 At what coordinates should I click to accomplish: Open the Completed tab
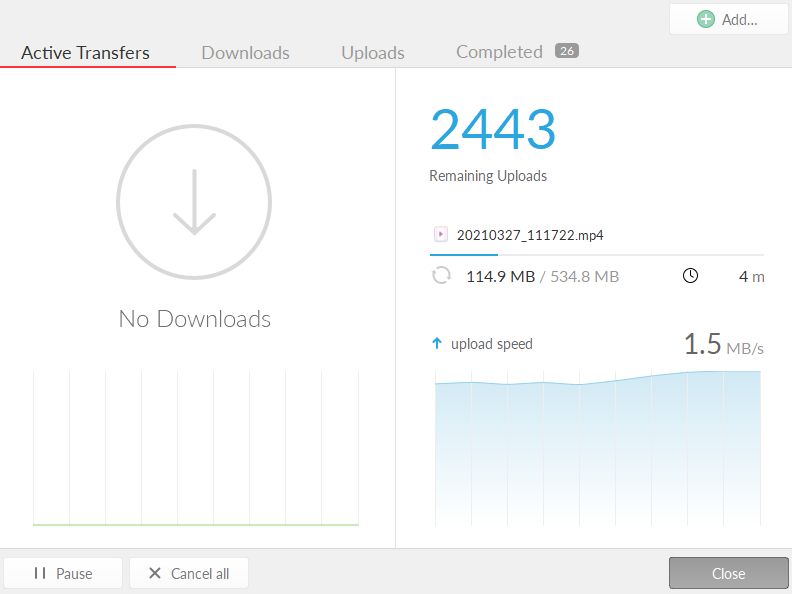coord(499,52)
